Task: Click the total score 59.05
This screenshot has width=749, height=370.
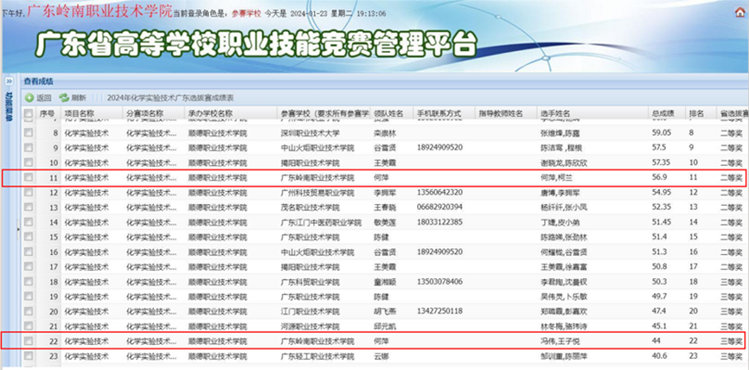Action: pyautogui.click(x=662, y=133)
